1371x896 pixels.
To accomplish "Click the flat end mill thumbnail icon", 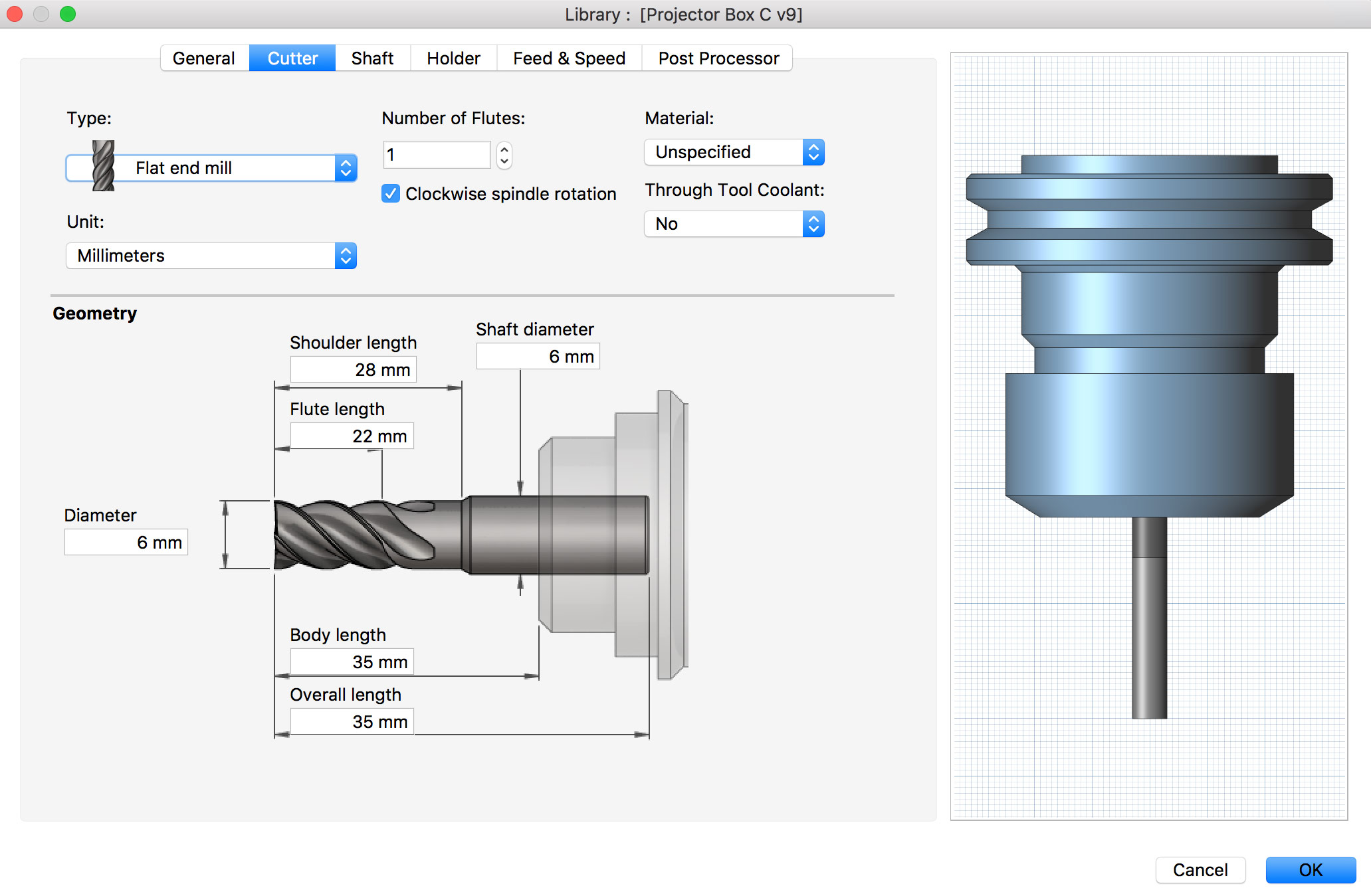I will (x=103, y=167).
